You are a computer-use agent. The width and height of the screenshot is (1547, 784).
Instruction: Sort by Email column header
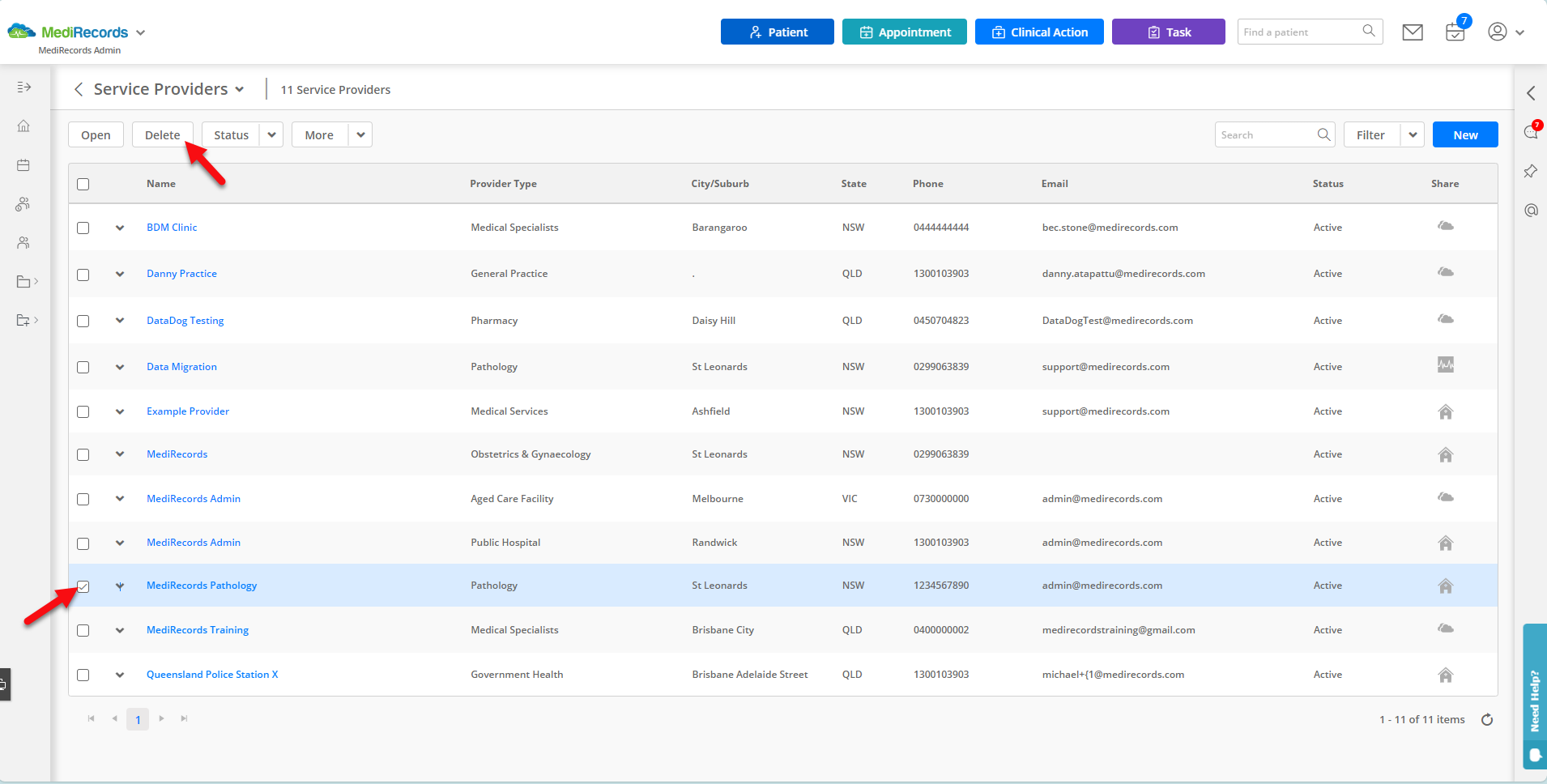tap(1055, 184)
